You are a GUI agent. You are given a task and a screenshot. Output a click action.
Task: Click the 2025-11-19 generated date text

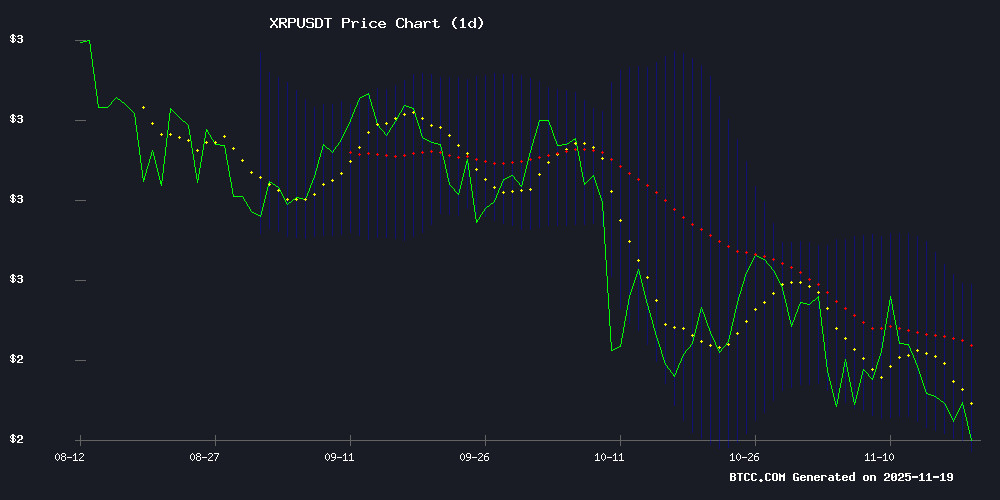click(x=933, y=477)
